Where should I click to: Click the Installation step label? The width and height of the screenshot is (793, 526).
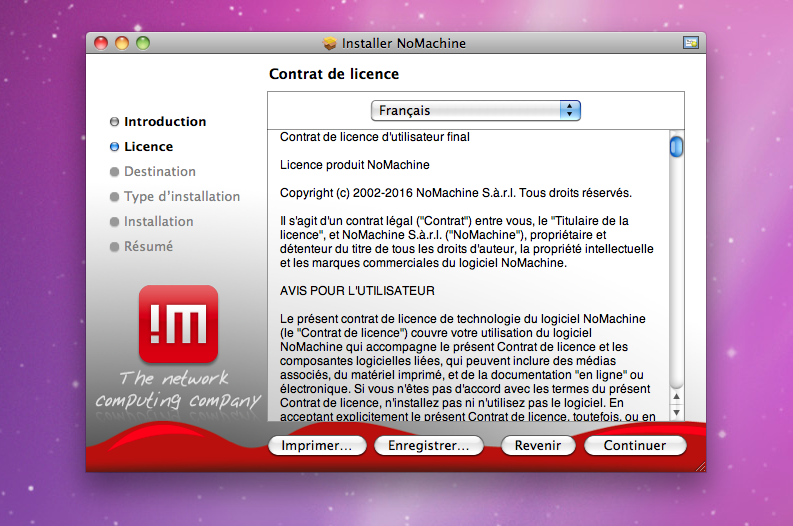[158, 222]
